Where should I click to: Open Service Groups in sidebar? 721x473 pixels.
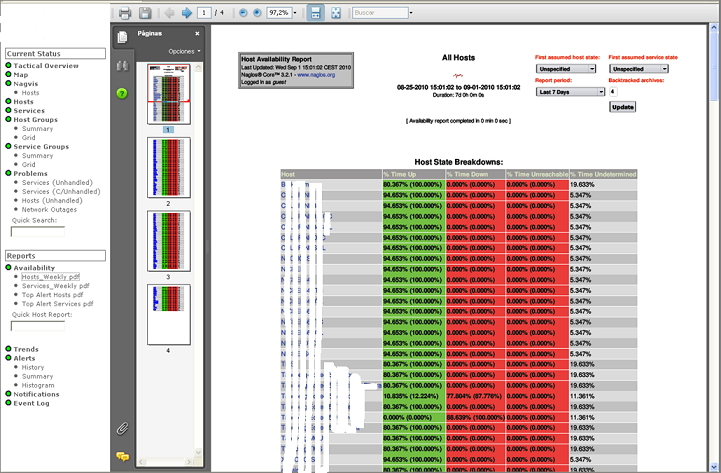coord(41,147)
